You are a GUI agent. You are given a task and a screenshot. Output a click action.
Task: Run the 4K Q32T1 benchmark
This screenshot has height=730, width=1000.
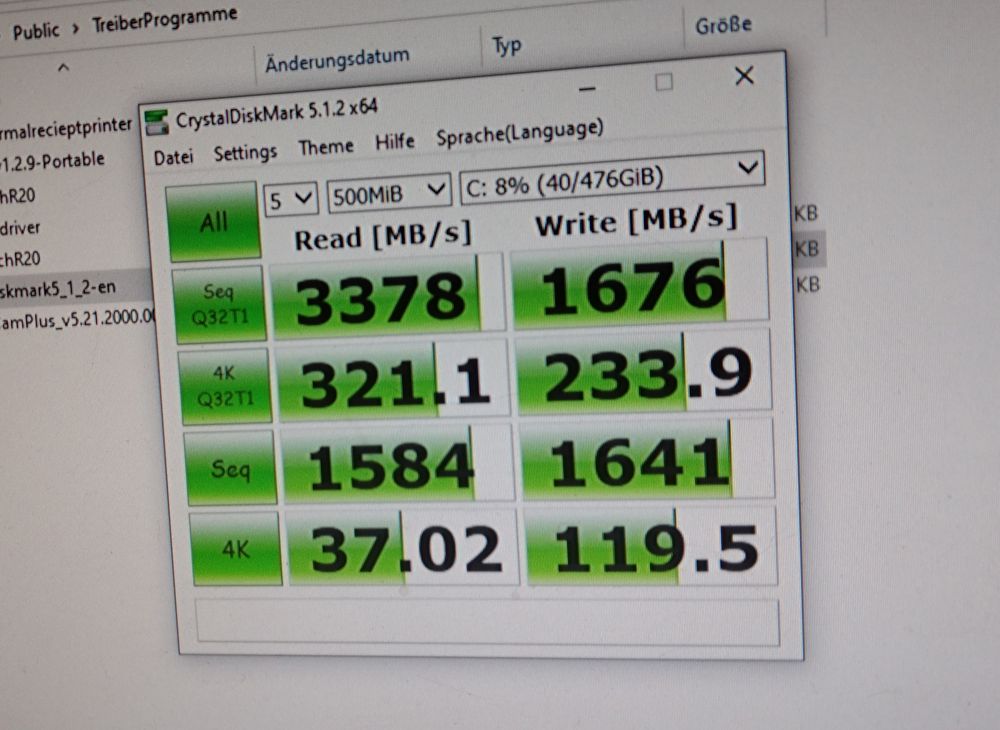pos(224,386)
